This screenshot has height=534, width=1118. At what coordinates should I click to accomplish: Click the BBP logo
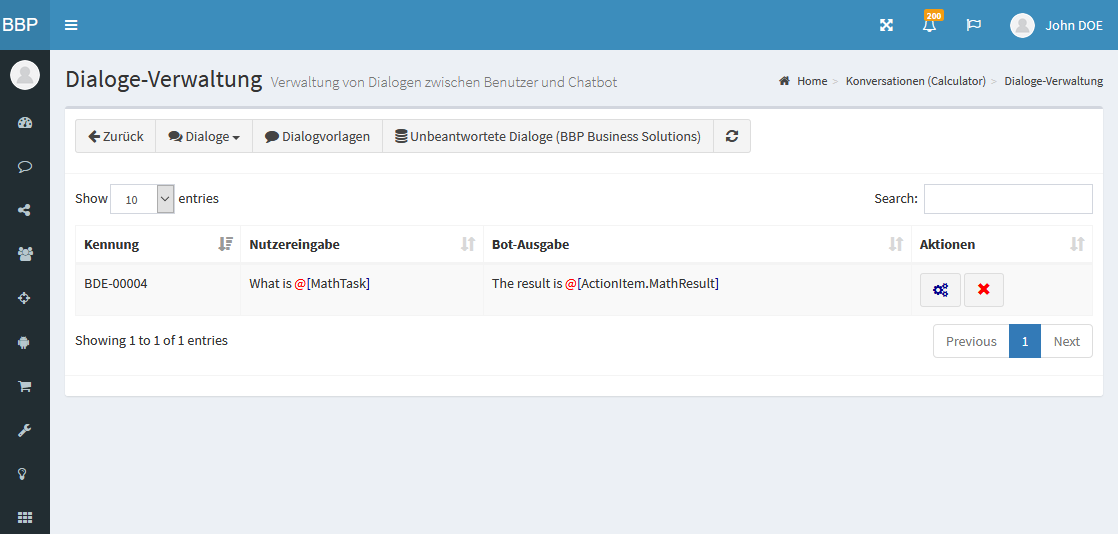click(x=20, y=25)
